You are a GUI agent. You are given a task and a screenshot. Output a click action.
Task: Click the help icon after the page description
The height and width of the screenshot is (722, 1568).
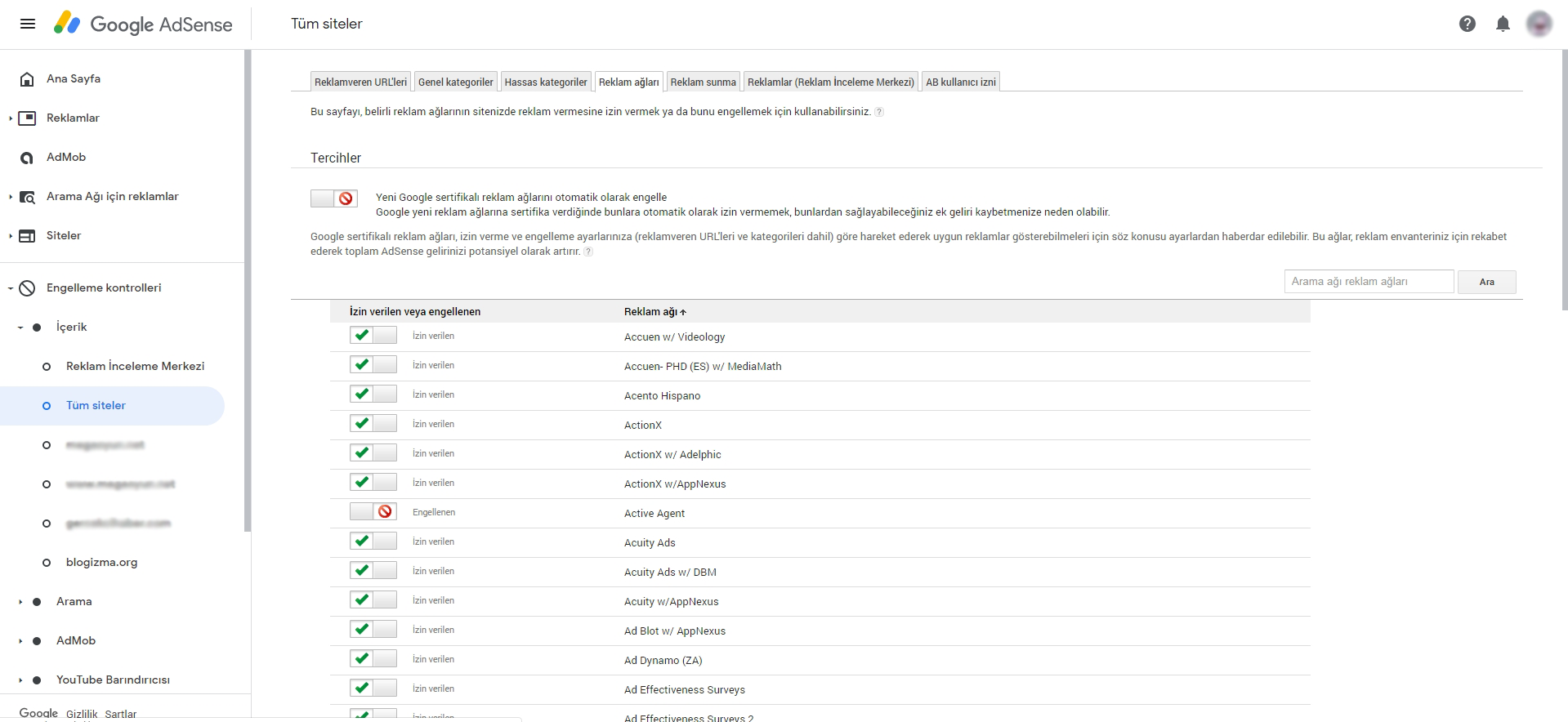(x=879, y=112)
